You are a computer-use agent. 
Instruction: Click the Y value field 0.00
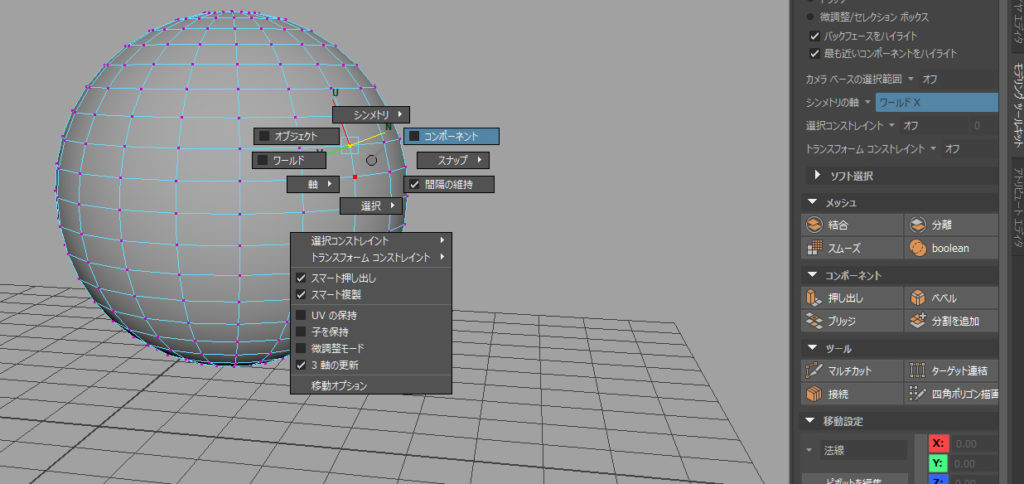(974, 464)
